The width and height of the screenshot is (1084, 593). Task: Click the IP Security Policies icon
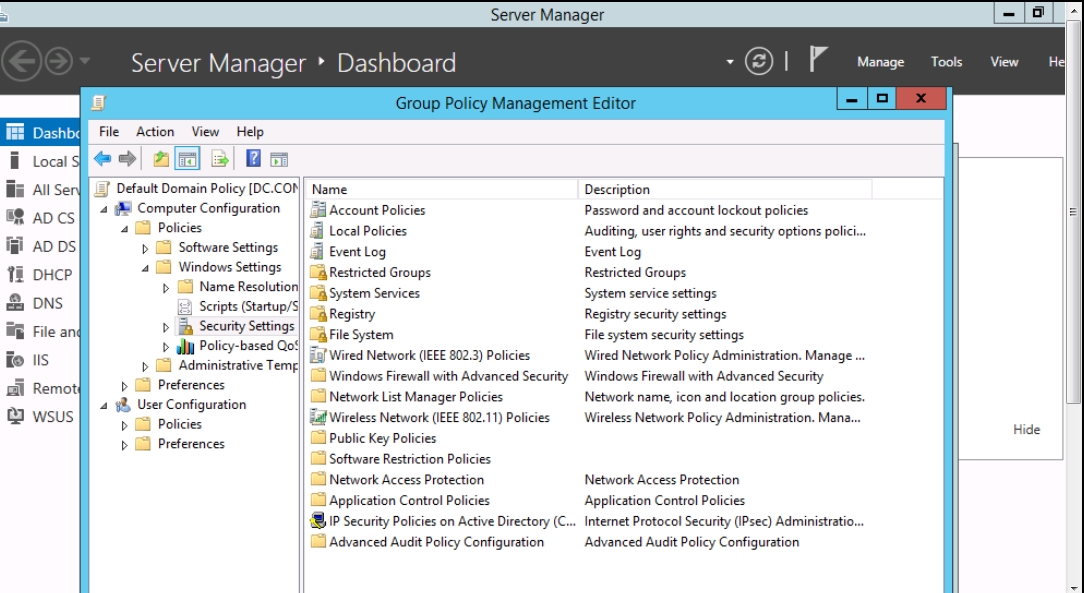coord(318,521)
